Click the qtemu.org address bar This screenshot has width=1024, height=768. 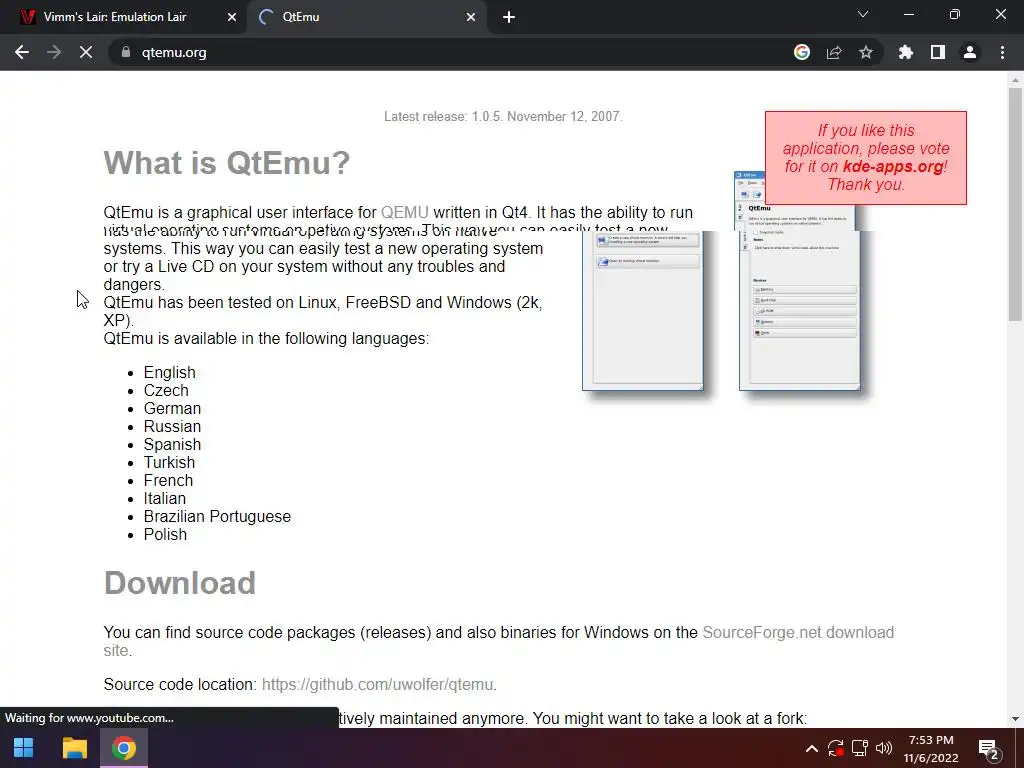(x=451, y=52)
